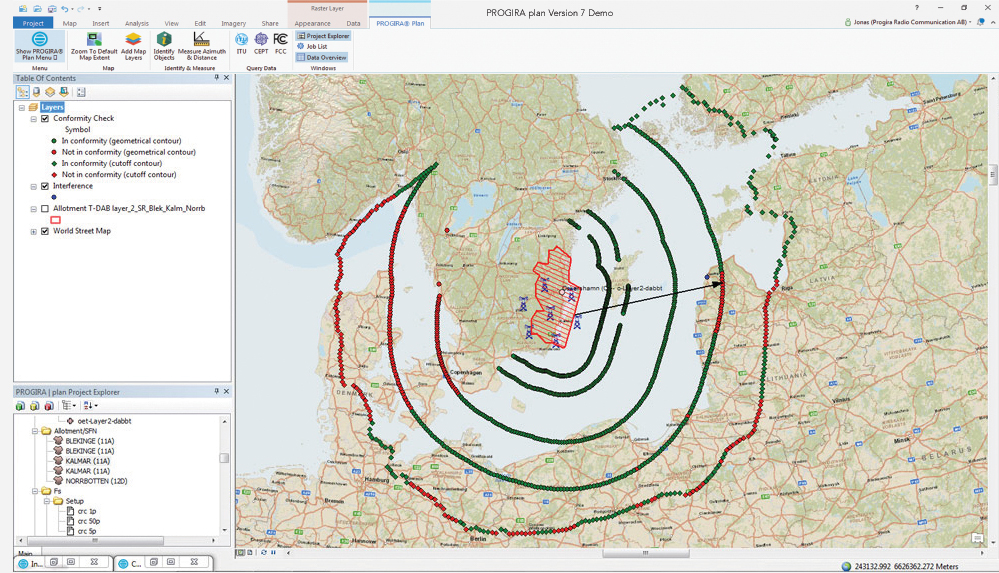Select the crc 50p item
Screen dimensions: 999x573
coord(87,521)
